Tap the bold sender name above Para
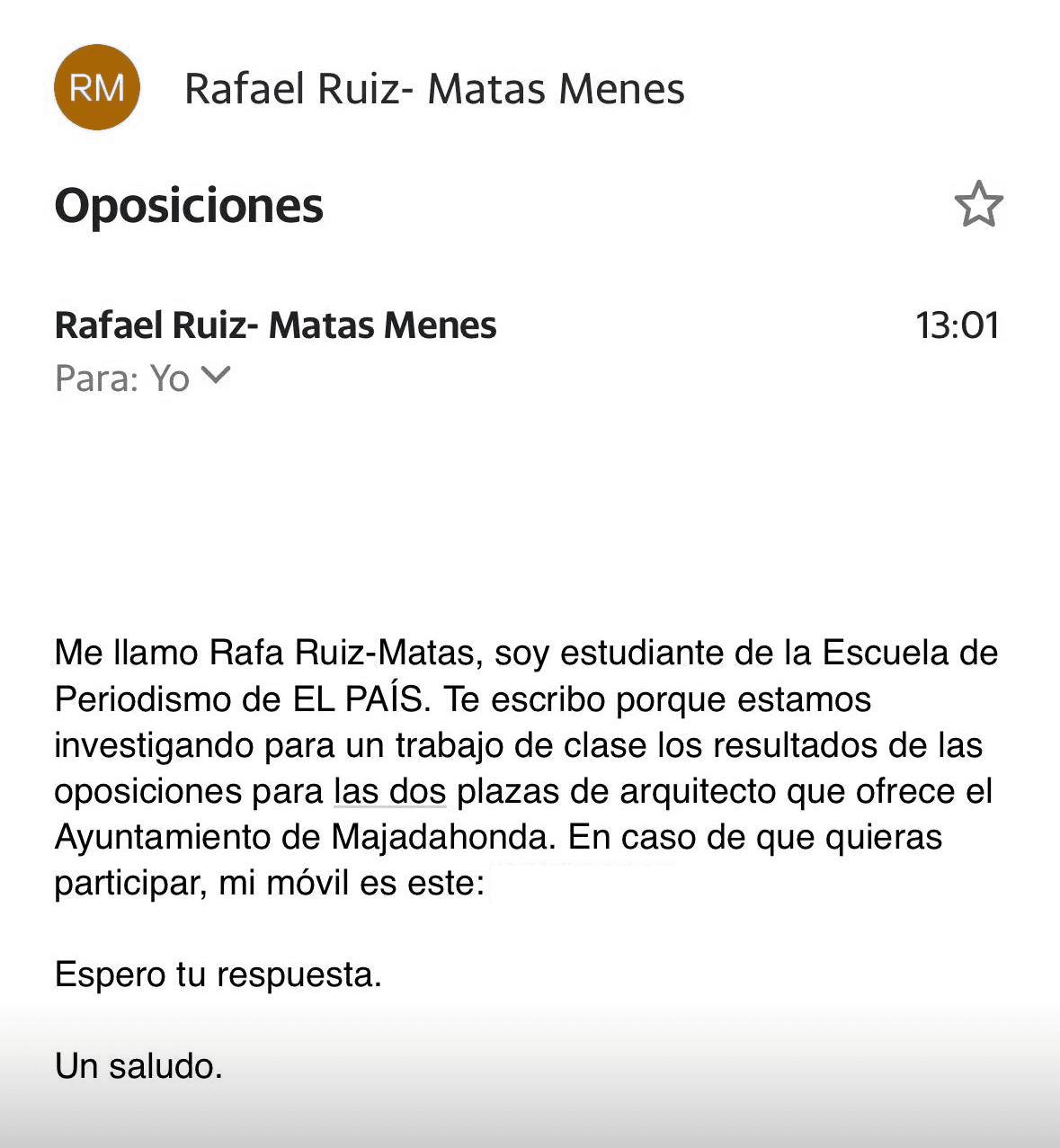1060x1148 pixels. pos(275,325)
